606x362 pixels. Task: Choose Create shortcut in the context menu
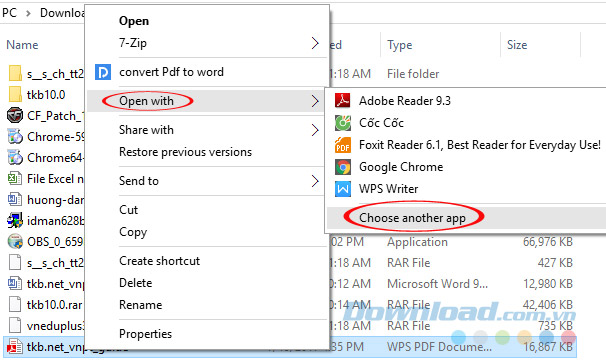(x=159, y=261)
